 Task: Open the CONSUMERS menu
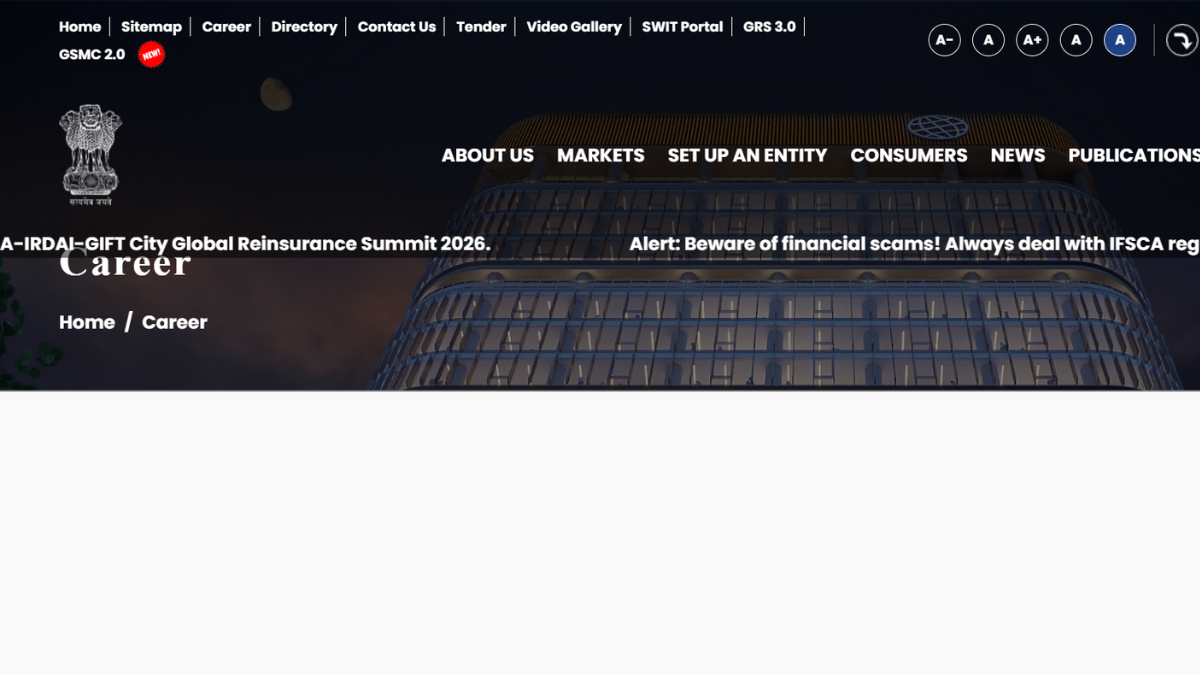tap(908, 155)
